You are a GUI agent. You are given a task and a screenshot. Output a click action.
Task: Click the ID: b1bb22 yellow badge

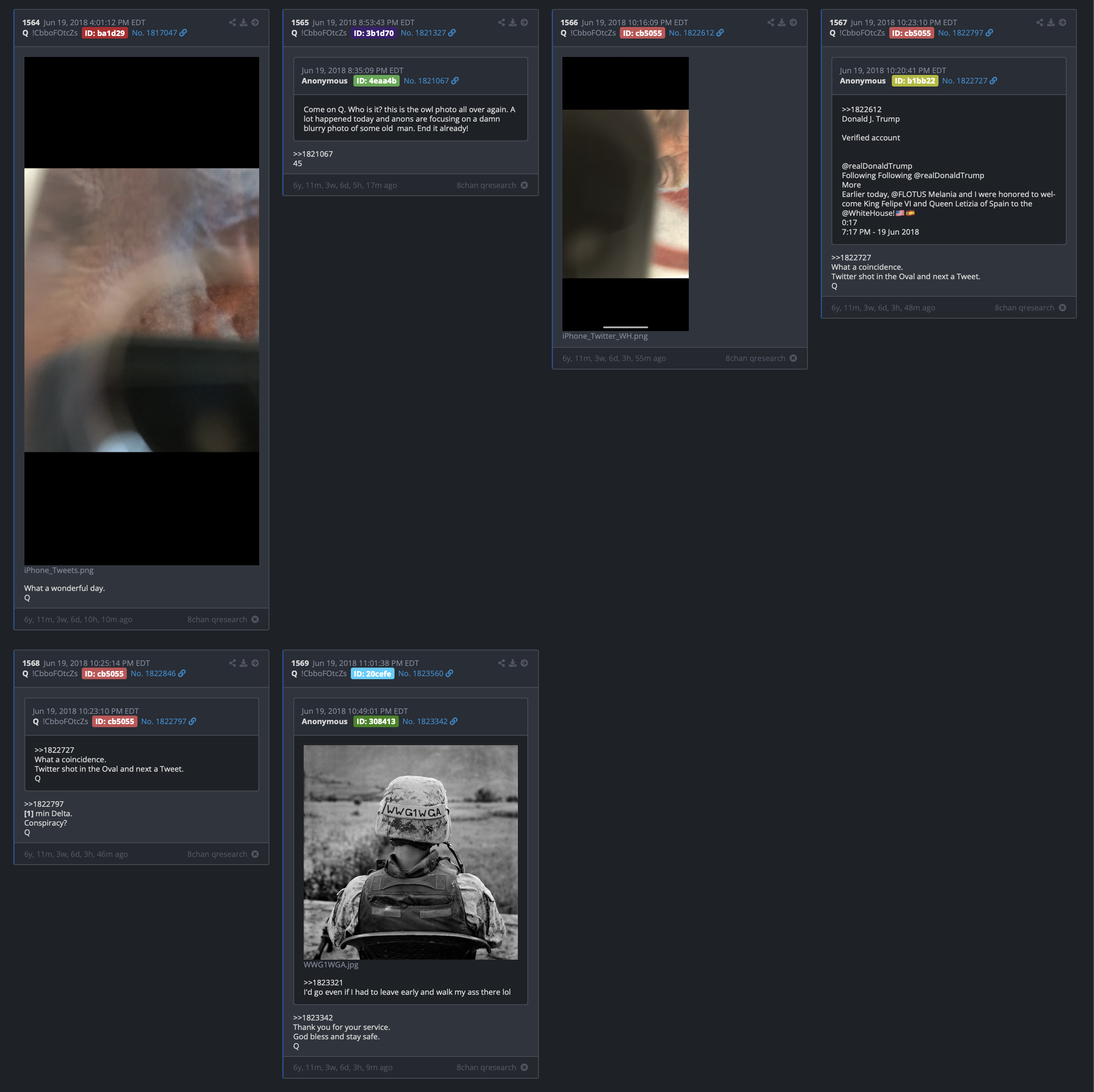pos(915,81)
